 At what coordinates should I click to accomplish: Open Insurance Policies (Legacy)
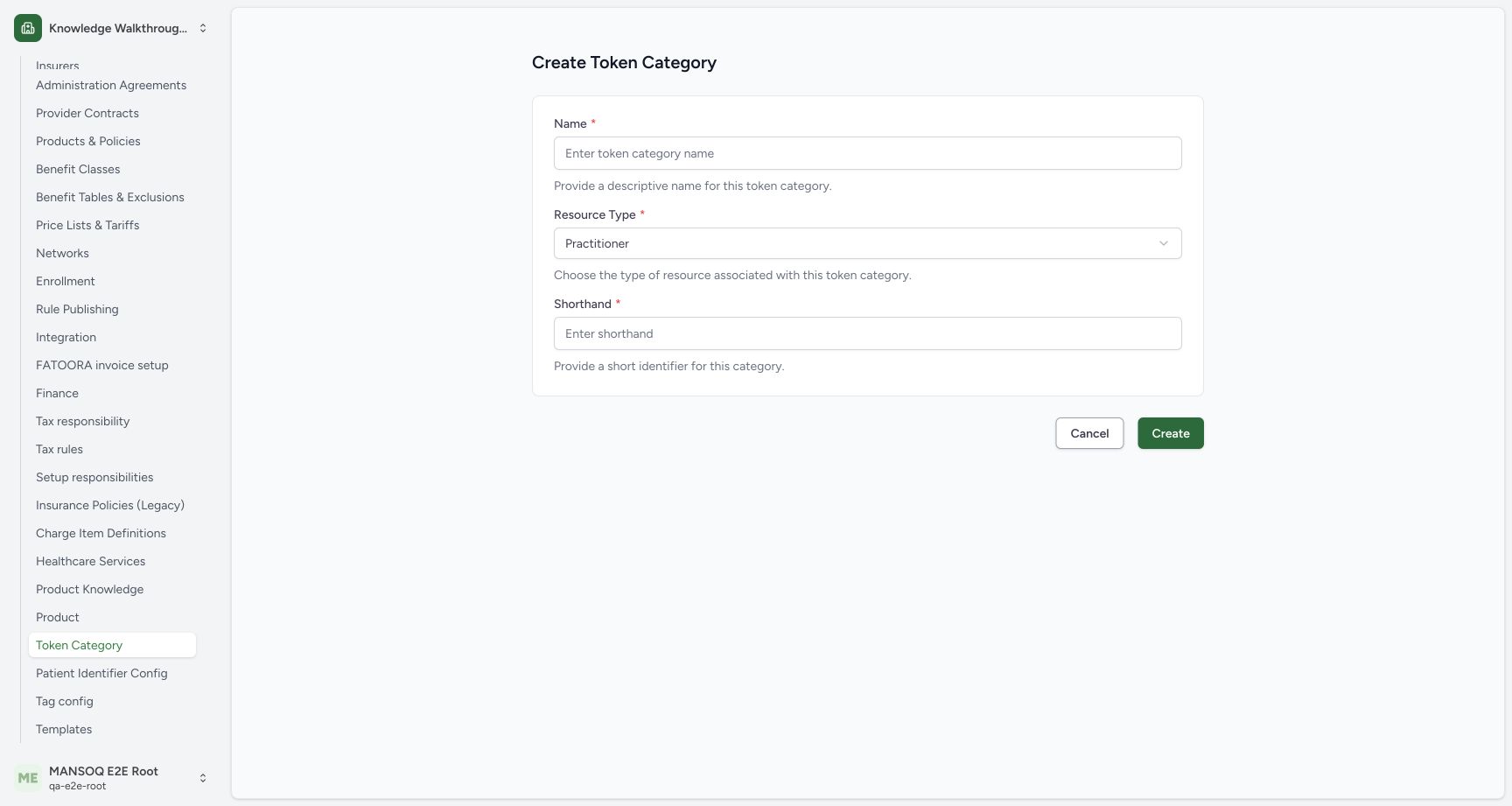tap(110, 505)
